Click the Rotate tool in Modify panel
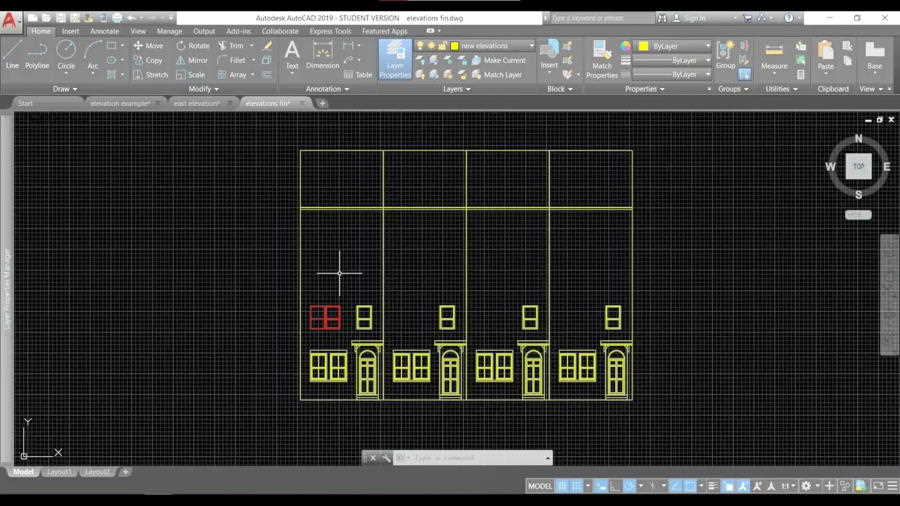The image size is (900, 506). tap(193, 46)
